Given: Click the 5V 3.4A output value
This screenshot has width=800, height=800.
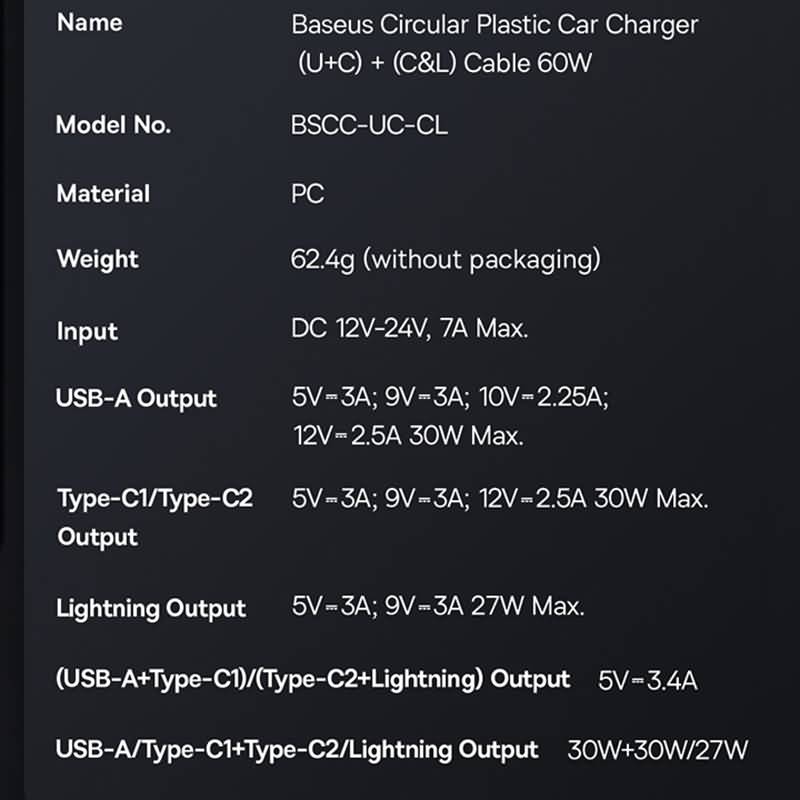Looking at the screenshot, I should click(647, 681).
